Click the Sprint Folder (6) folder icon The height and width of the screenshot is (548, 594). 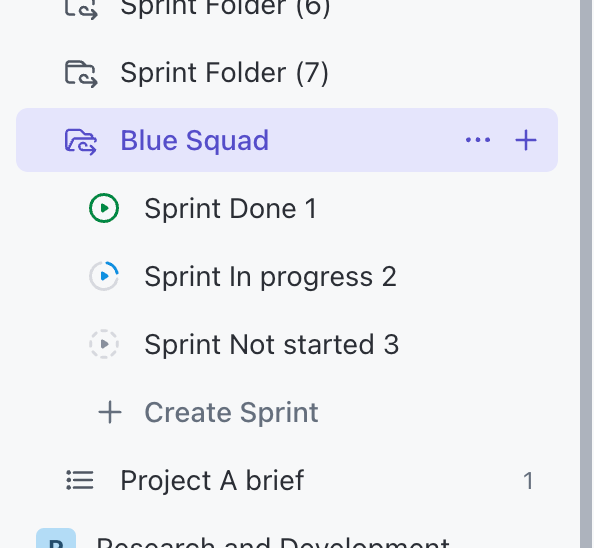click(x=81, y=8)
